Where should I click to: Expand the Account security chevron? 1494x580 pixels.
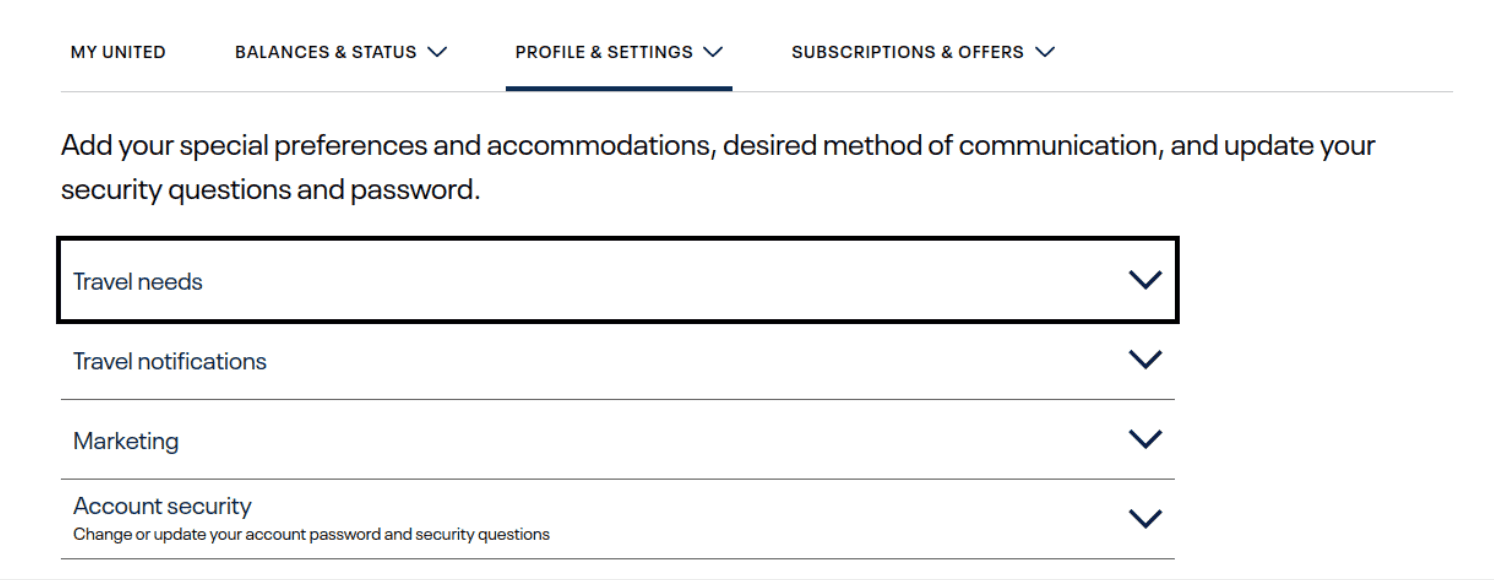[x=1146, y=516]
